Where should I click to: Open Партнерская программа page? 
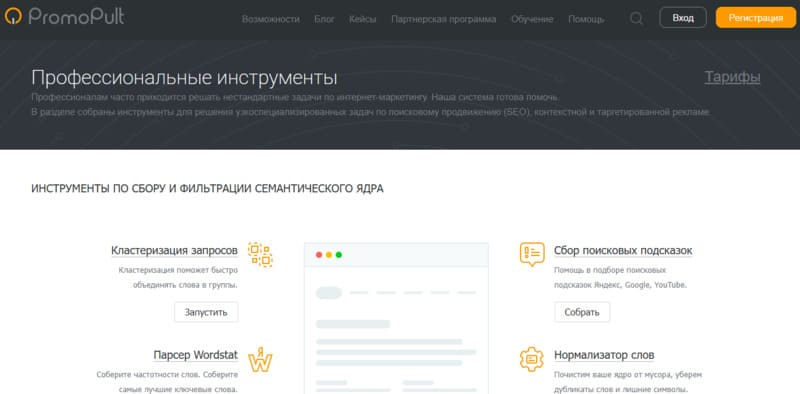pyautogui.click(x=443, y=19)
